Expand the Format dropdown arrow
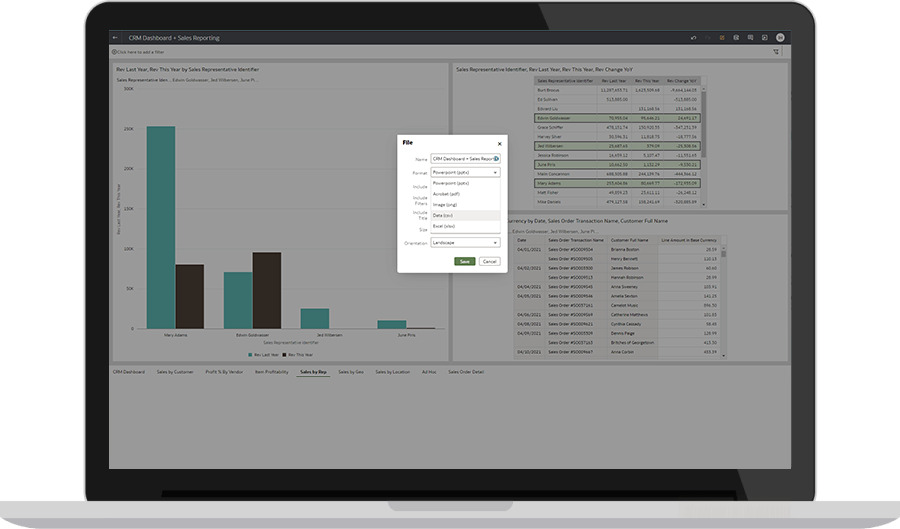This screenshot has height=529, width=900. tap(495, 172)
